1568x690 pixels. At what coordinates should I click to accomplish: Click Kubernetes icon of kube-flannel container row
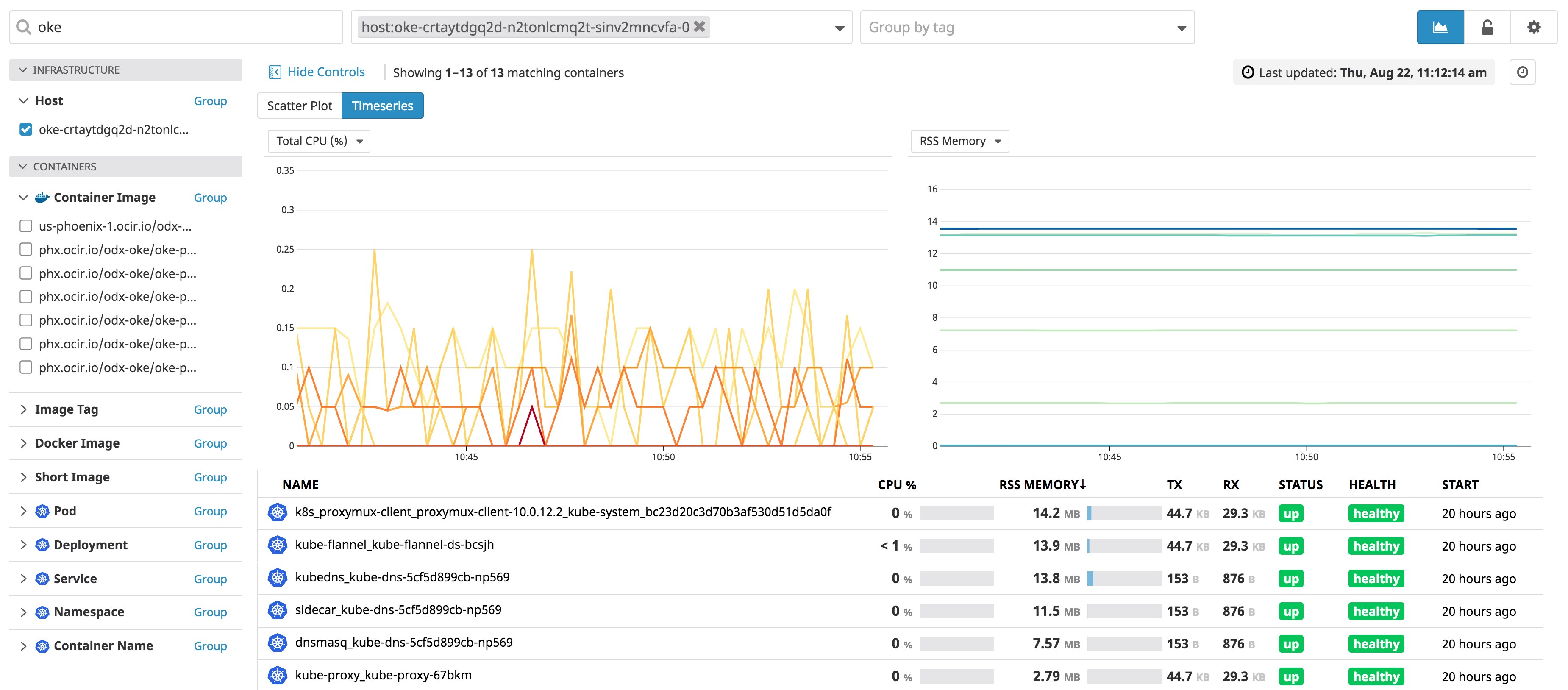click(x=278, y=545)
